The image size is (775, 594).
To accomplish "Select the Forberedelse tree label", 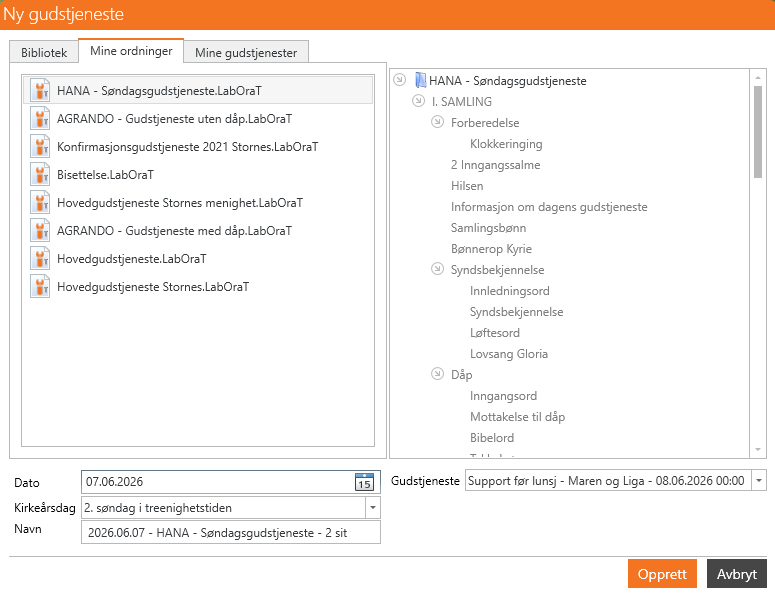I will tap(485, 123).
